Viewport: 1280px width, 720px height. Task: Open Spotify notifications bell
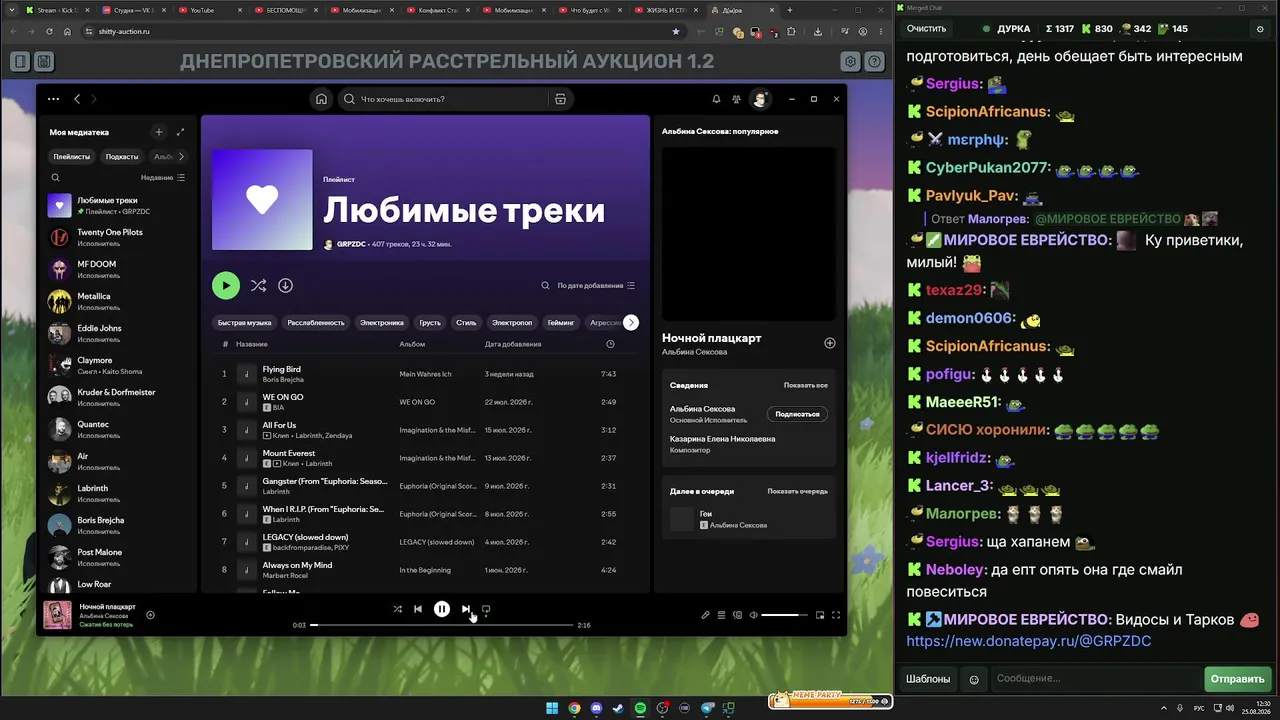click(x=716, y=99)
